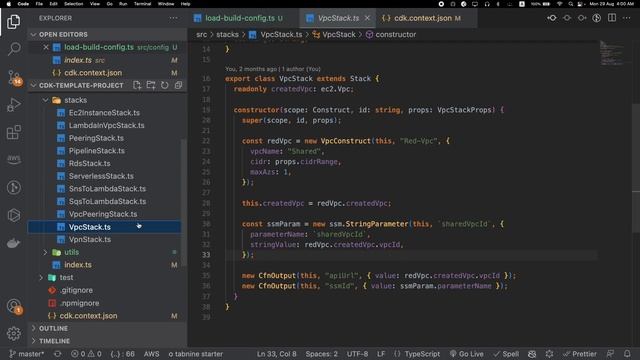This screenshot has height=360, width=640.
Task: Open the Manage gear settings icon
Action: click(13, 333)
